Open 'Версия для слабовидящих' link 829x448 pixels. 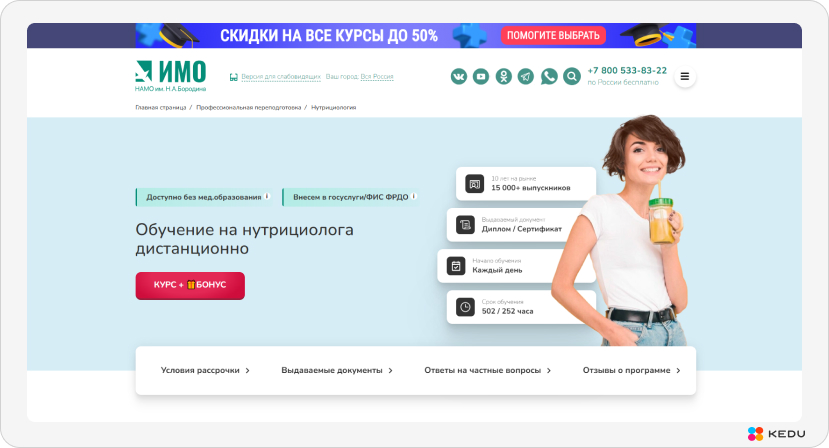coord(281,77)
